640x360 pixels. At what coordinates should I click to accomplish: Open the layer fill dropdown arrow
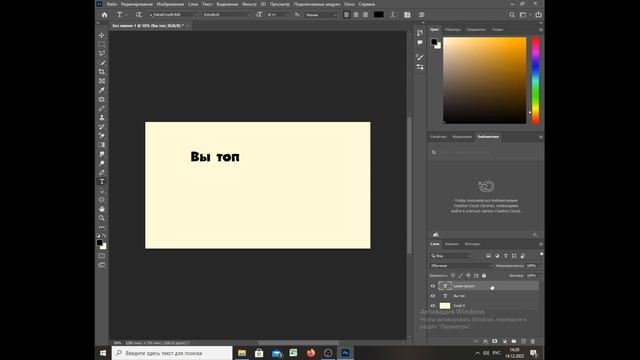540,276
